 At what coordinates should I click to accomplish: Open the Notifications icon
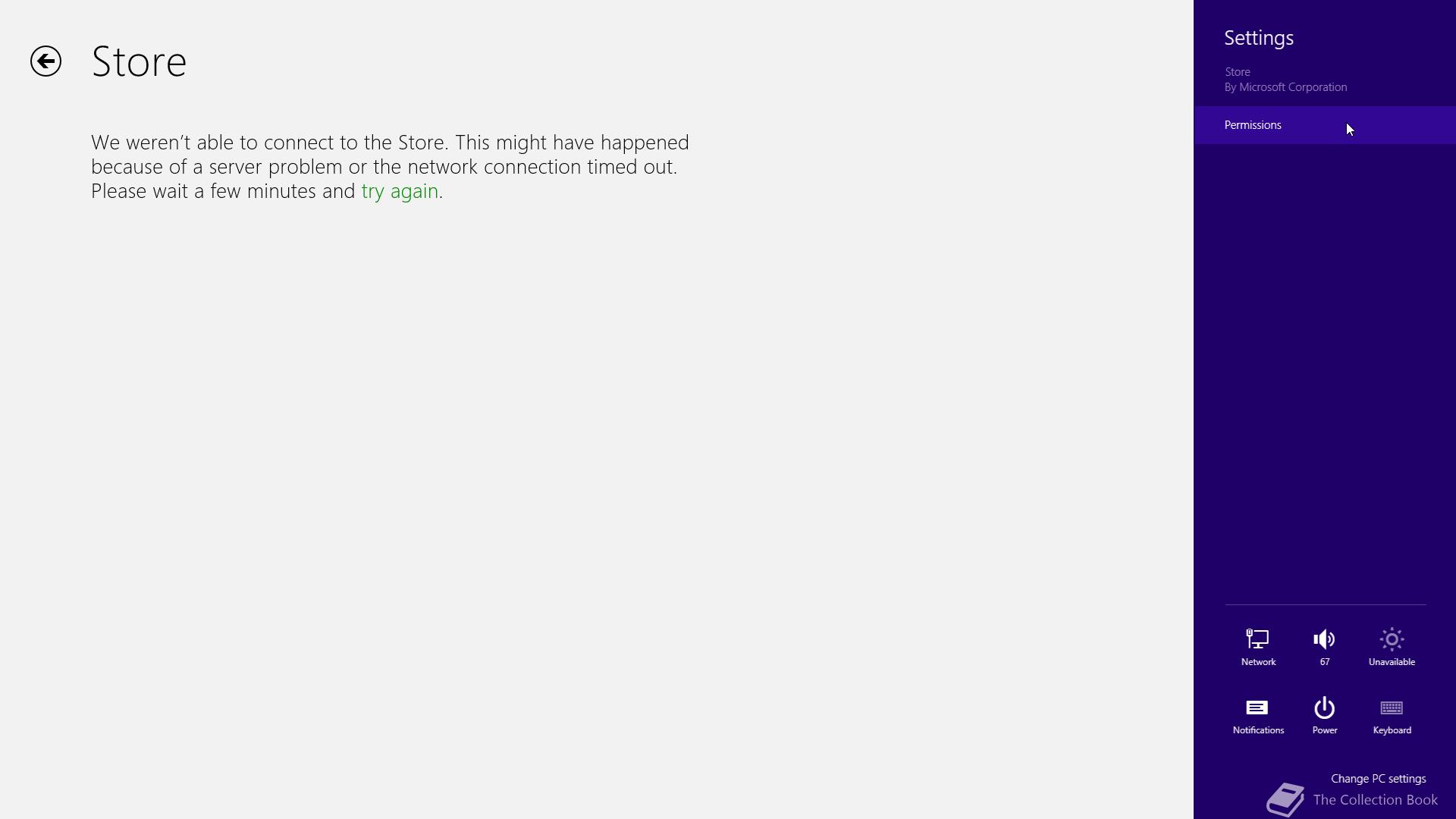pos(1257,708)
